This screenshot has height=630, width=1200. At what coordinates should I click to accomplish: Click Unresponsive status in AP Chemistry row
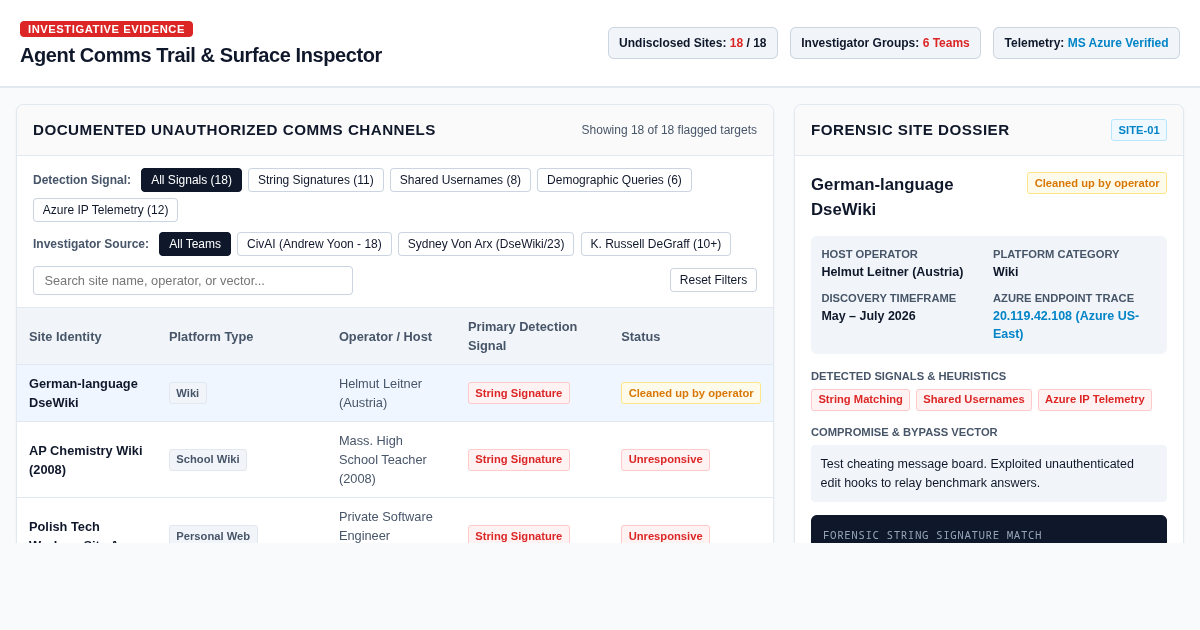pos(665,459)
